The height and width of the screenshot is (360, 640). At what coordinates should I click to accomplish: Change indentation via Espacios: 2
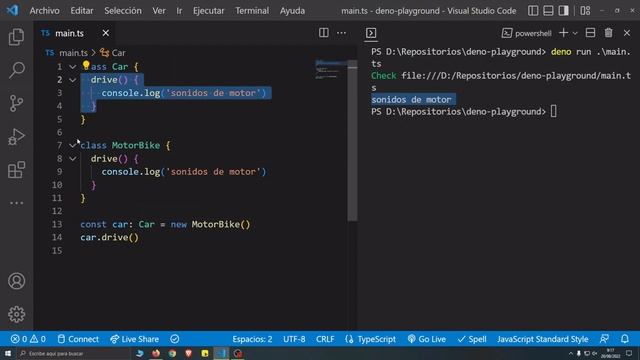tap(252, 339)
